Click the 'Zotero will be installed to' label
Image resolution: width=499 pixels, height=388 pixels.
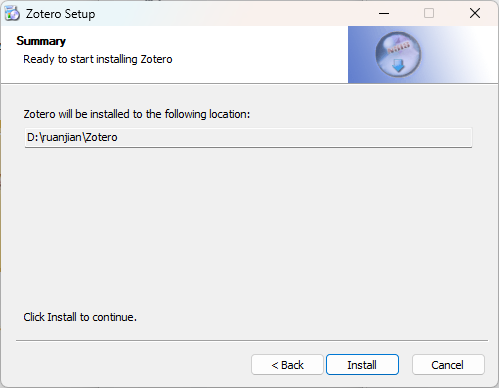(x=137, y=114)
